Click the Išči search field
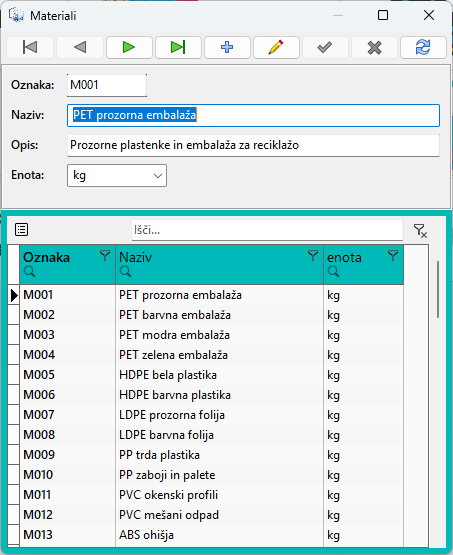 click(x=267, y=230)
